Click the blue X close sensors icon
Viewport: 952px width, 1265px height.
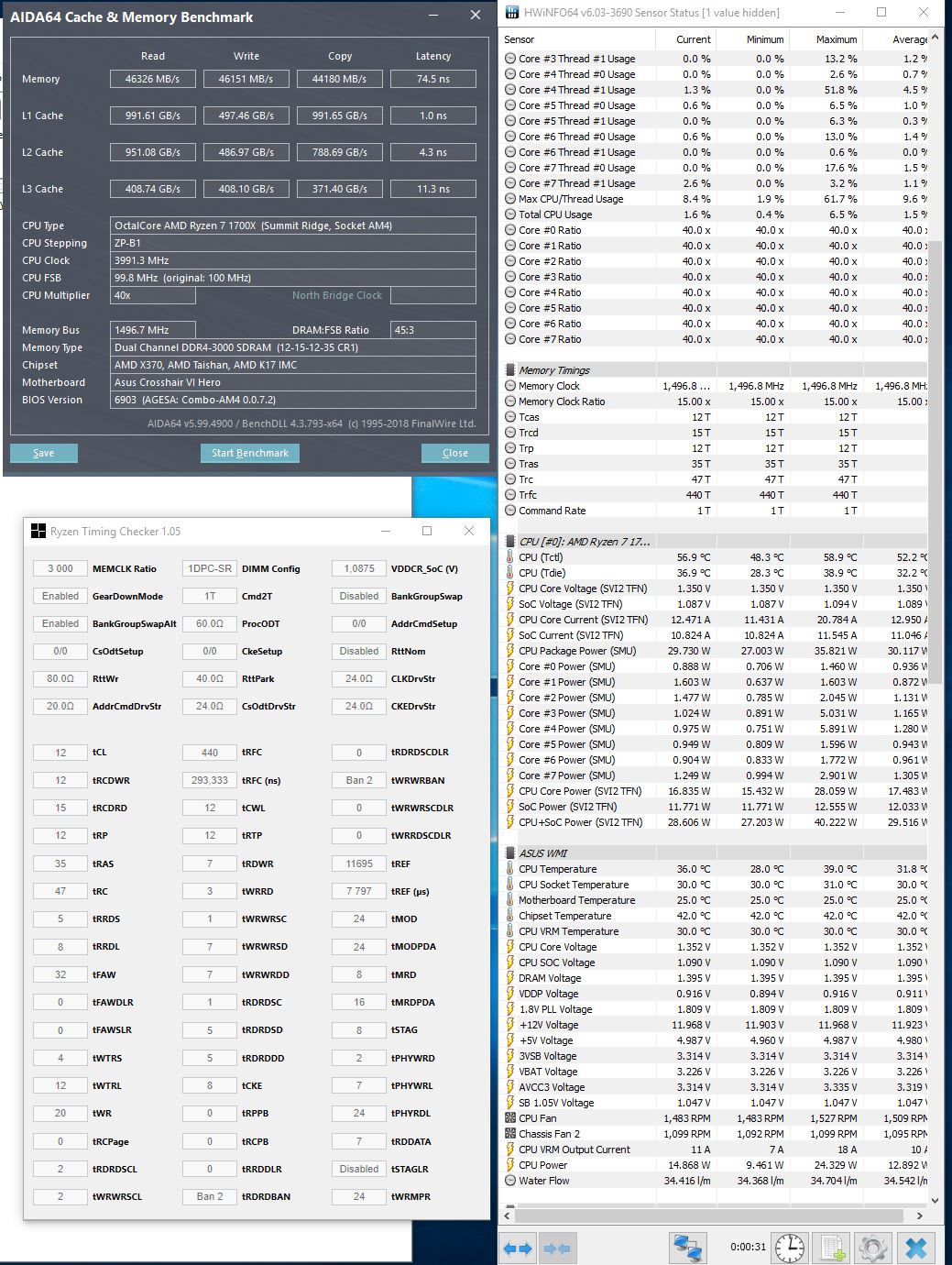pos(915,1248)
